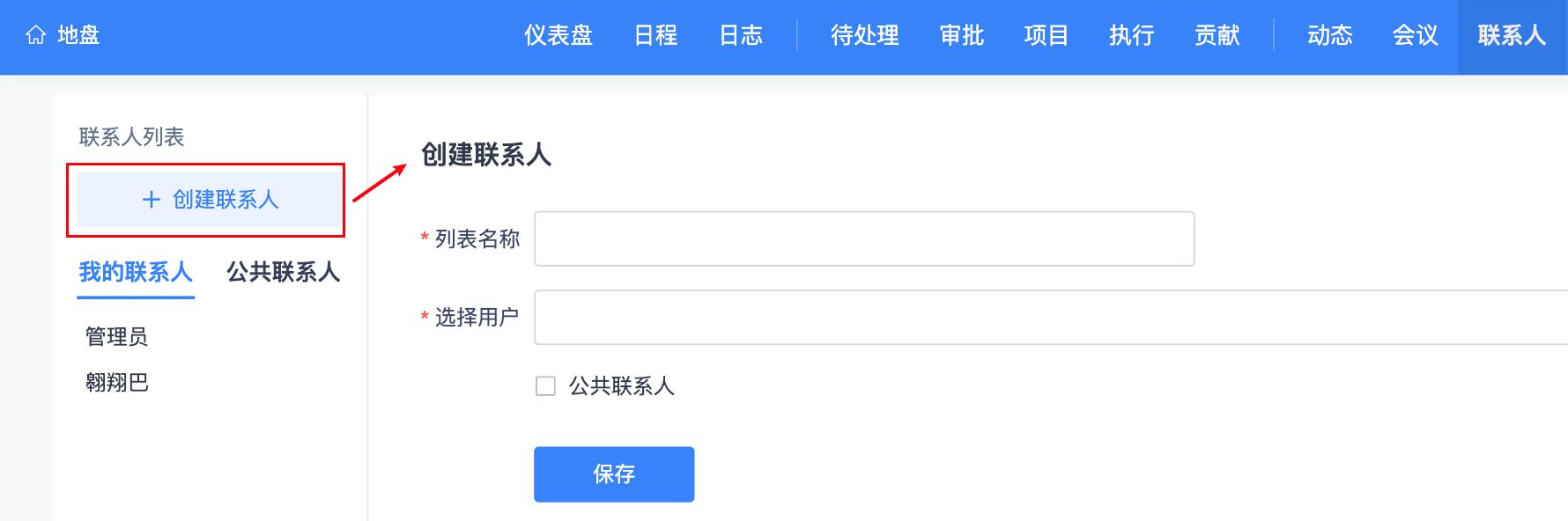Go to 贡献 page

pos(1217,35)
